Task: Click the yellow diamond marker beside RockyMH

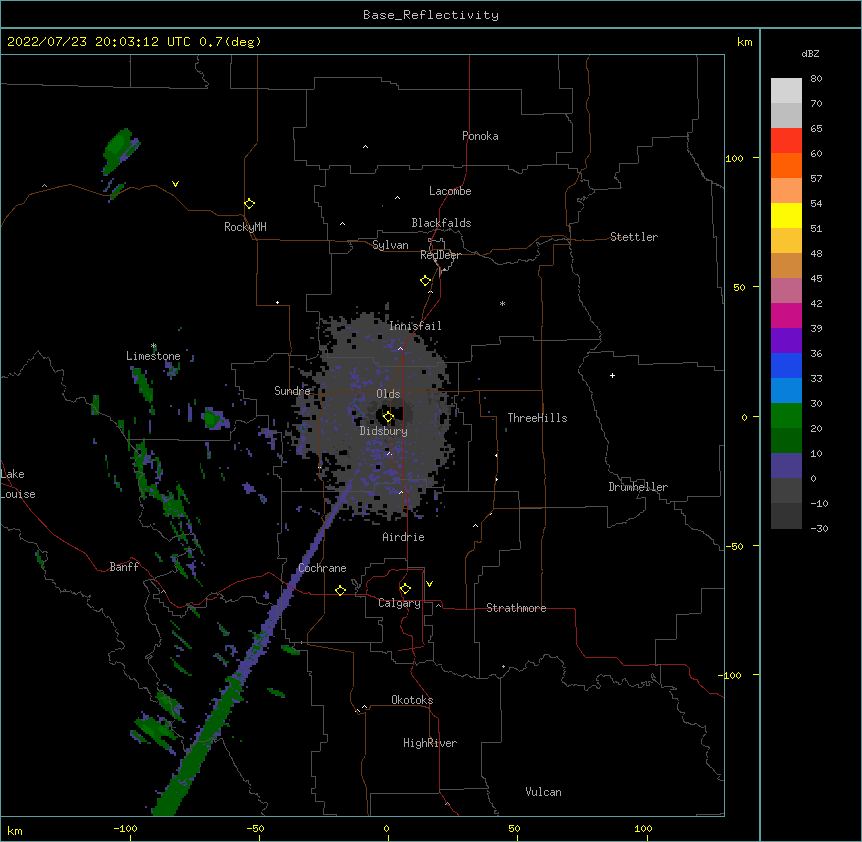Action: click(249, 204)
